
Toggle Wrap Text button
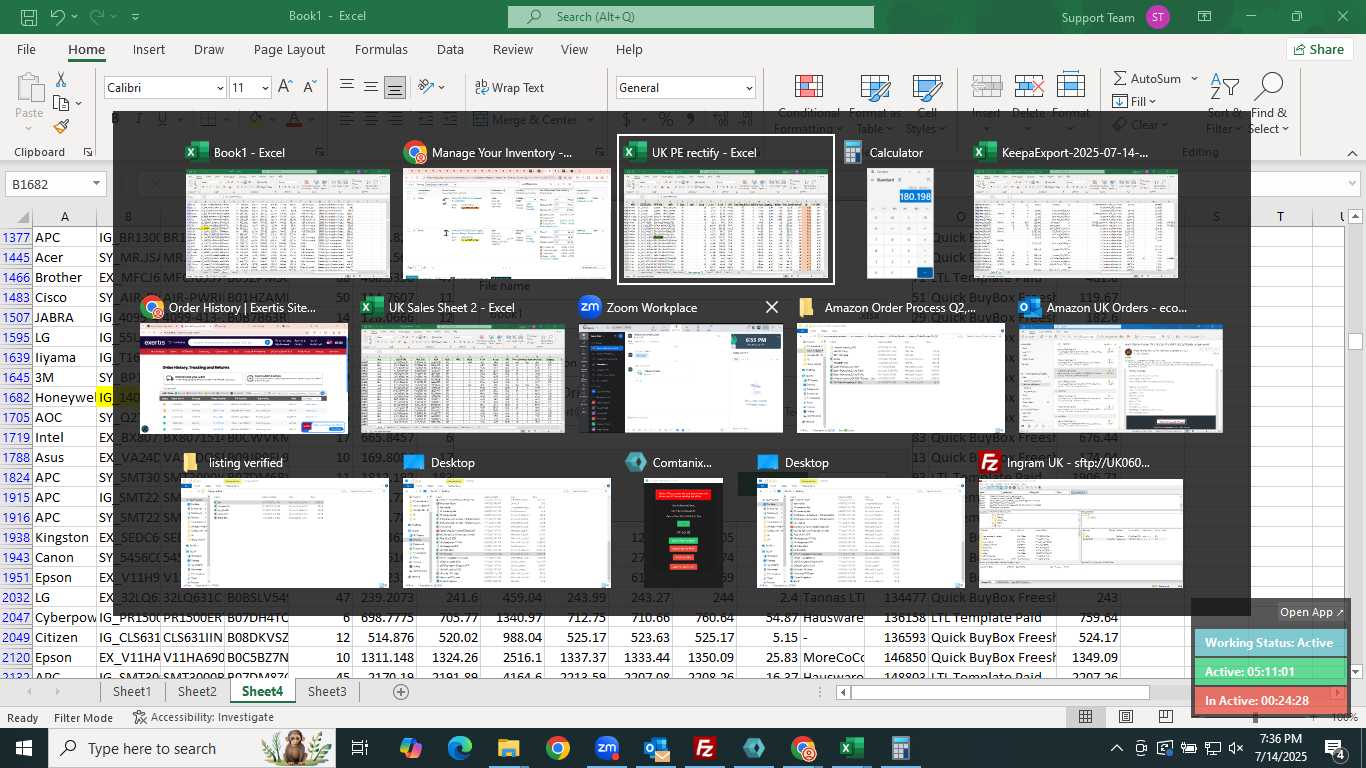(509, 88)
